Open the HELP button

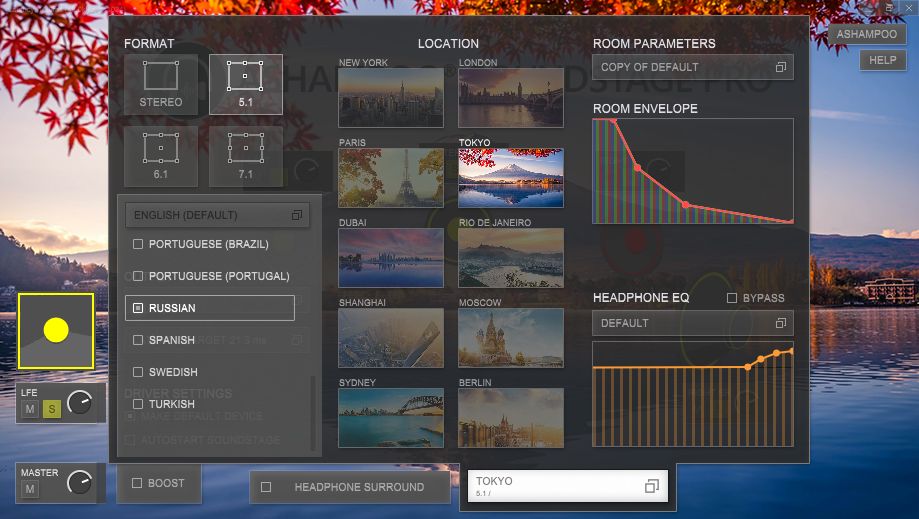click(x=883, y=60)
